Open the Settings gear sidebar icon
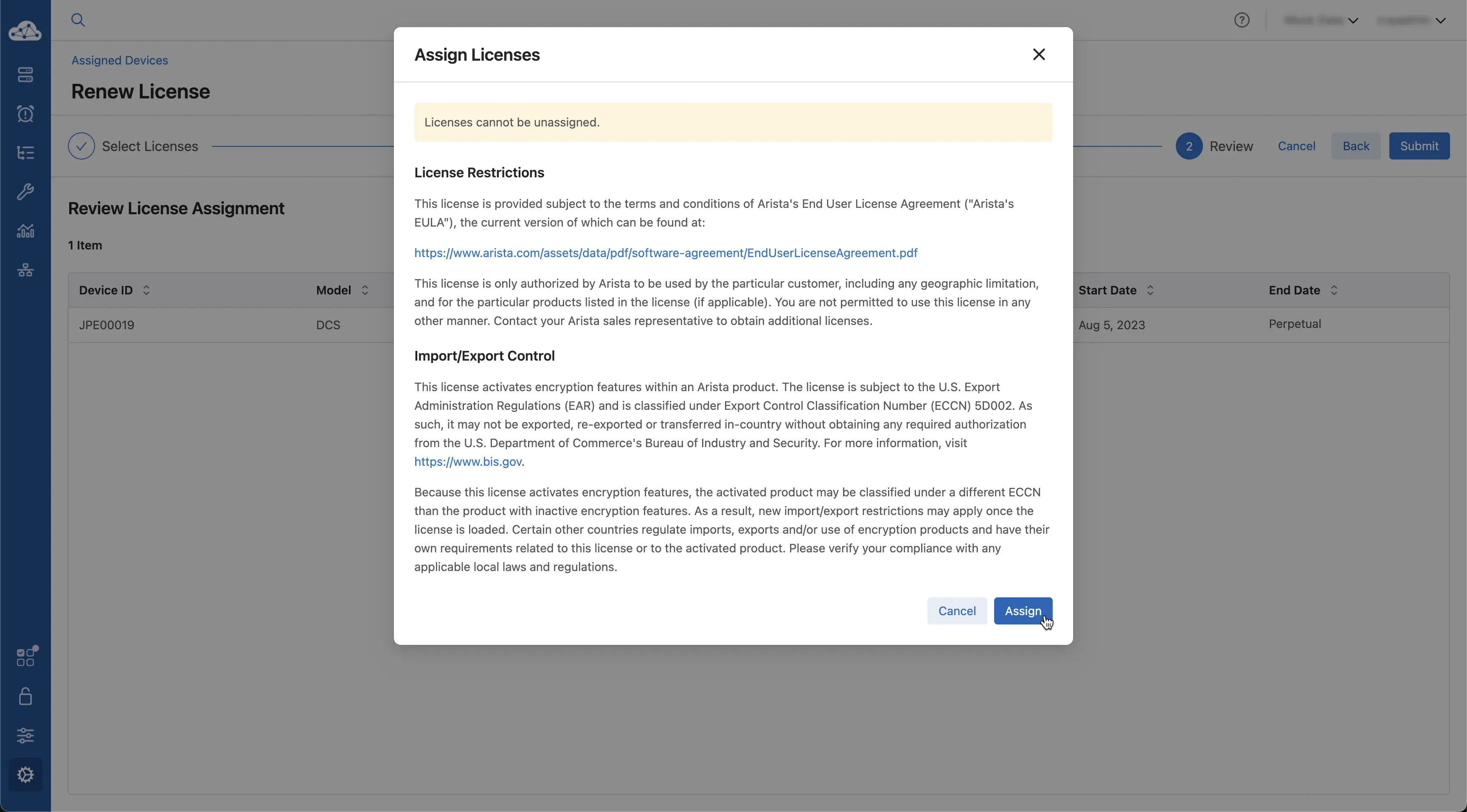 tap(25, 774)
